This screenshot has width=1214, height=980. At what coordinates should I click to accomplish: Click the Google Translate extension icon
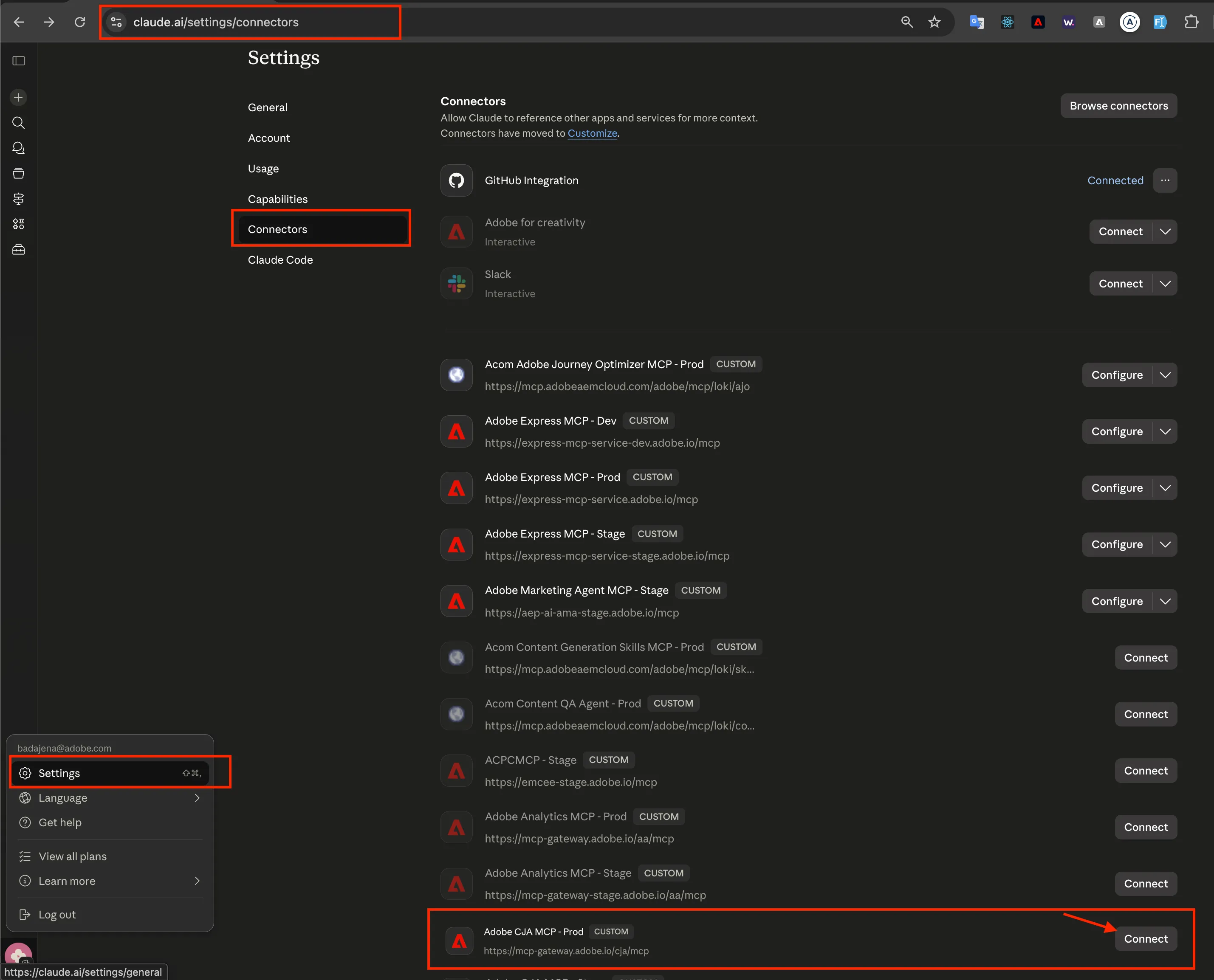(977, 22)
